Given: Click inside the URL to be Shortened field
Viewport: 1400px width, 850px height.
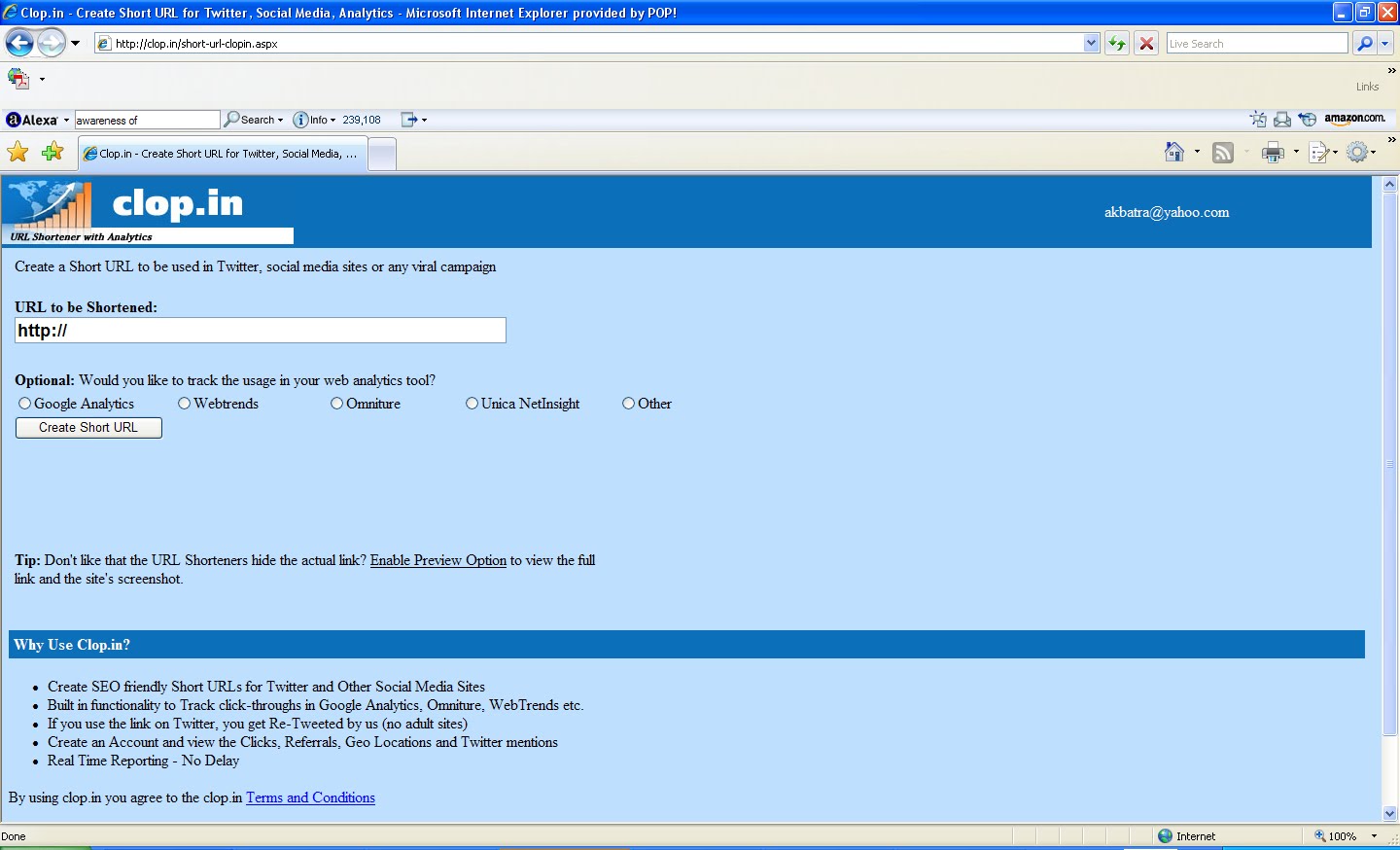Looking at the screenshot, I should (x=260, y=330).
